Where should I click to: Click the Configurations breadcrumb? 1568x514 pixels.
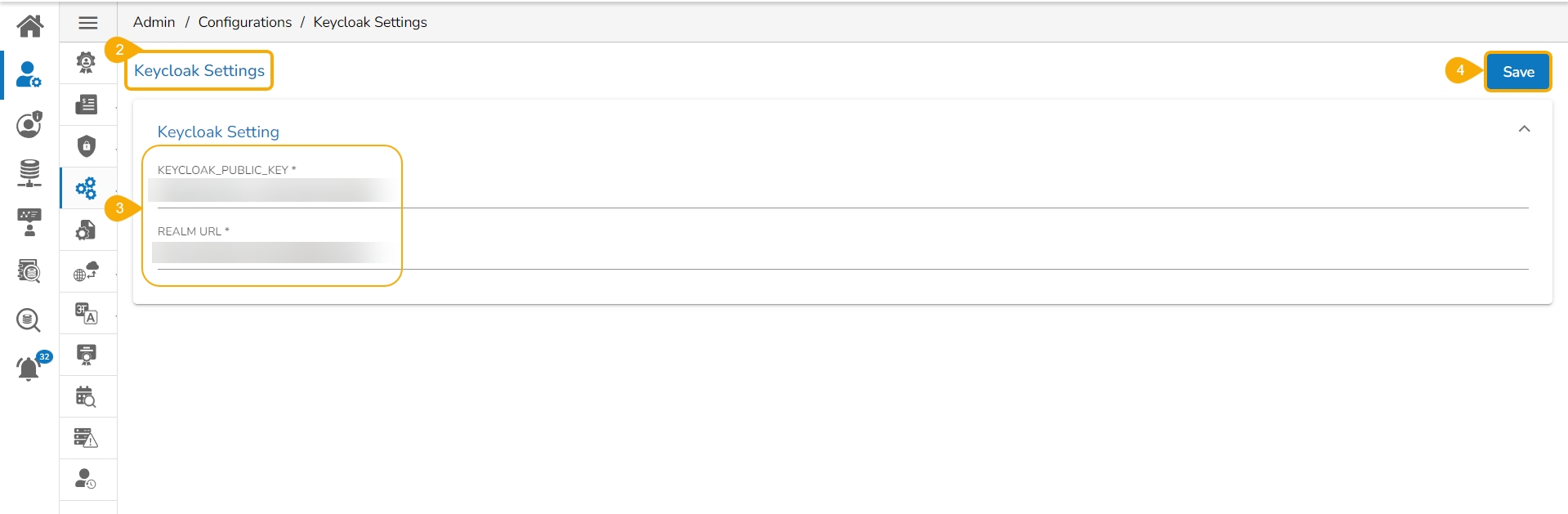coord(244,22)
